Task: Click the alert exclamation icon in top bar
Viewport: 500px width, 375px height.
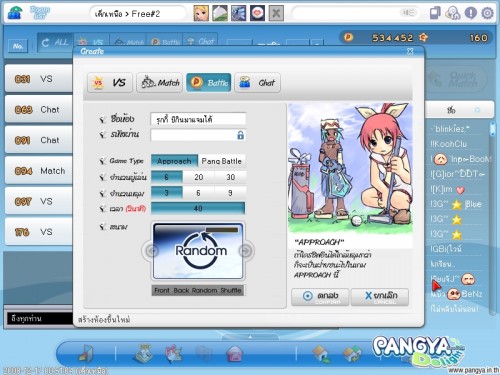Action: (470, 13)
